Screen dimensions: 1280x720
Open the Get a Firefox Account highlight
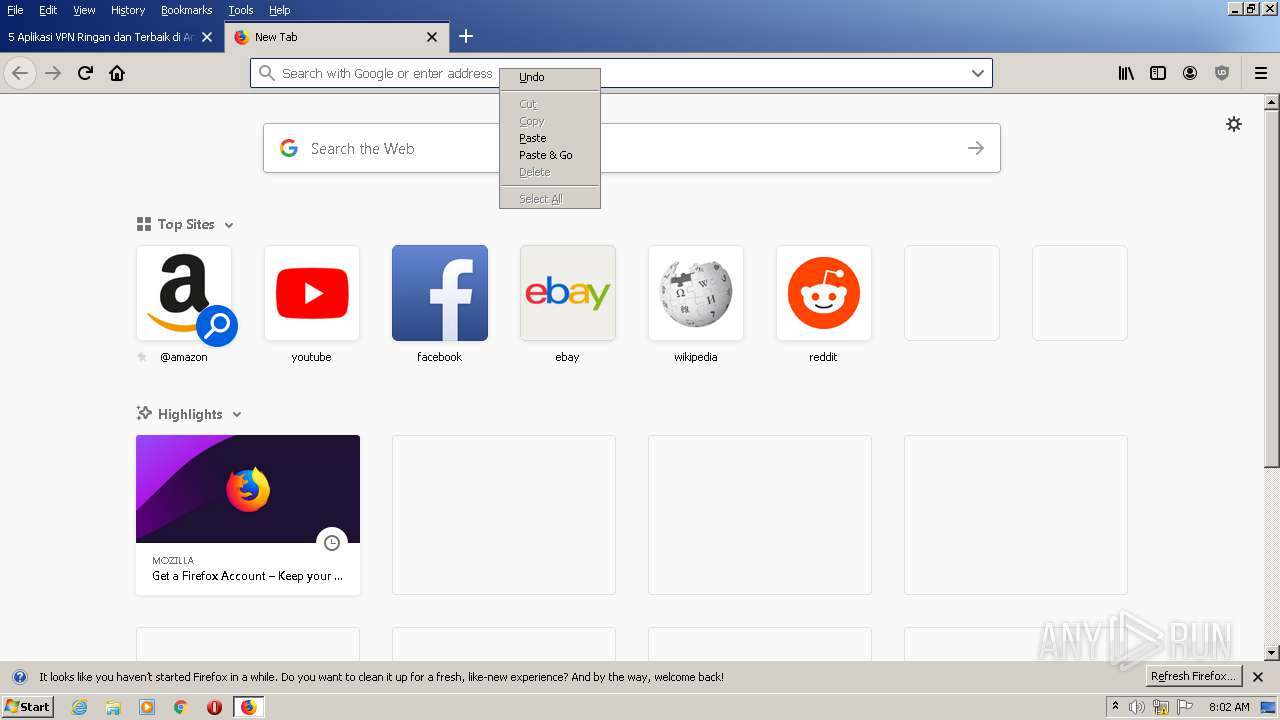[x=248, y=515]
